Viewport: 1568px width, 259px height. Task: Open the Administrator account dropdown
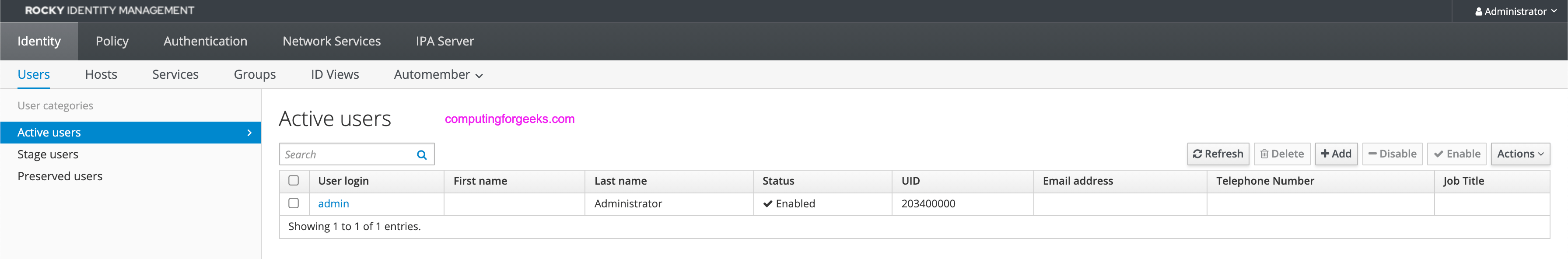[x=1515, y=11]
